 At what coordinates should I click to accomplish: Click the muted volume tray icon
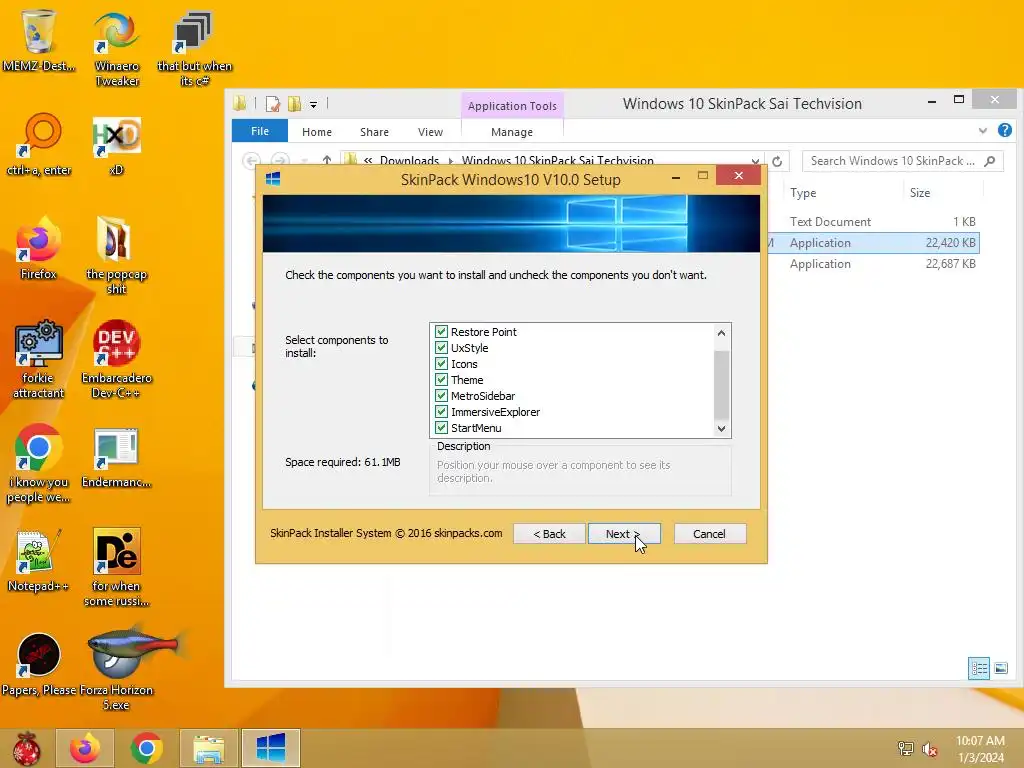[930, 749]
